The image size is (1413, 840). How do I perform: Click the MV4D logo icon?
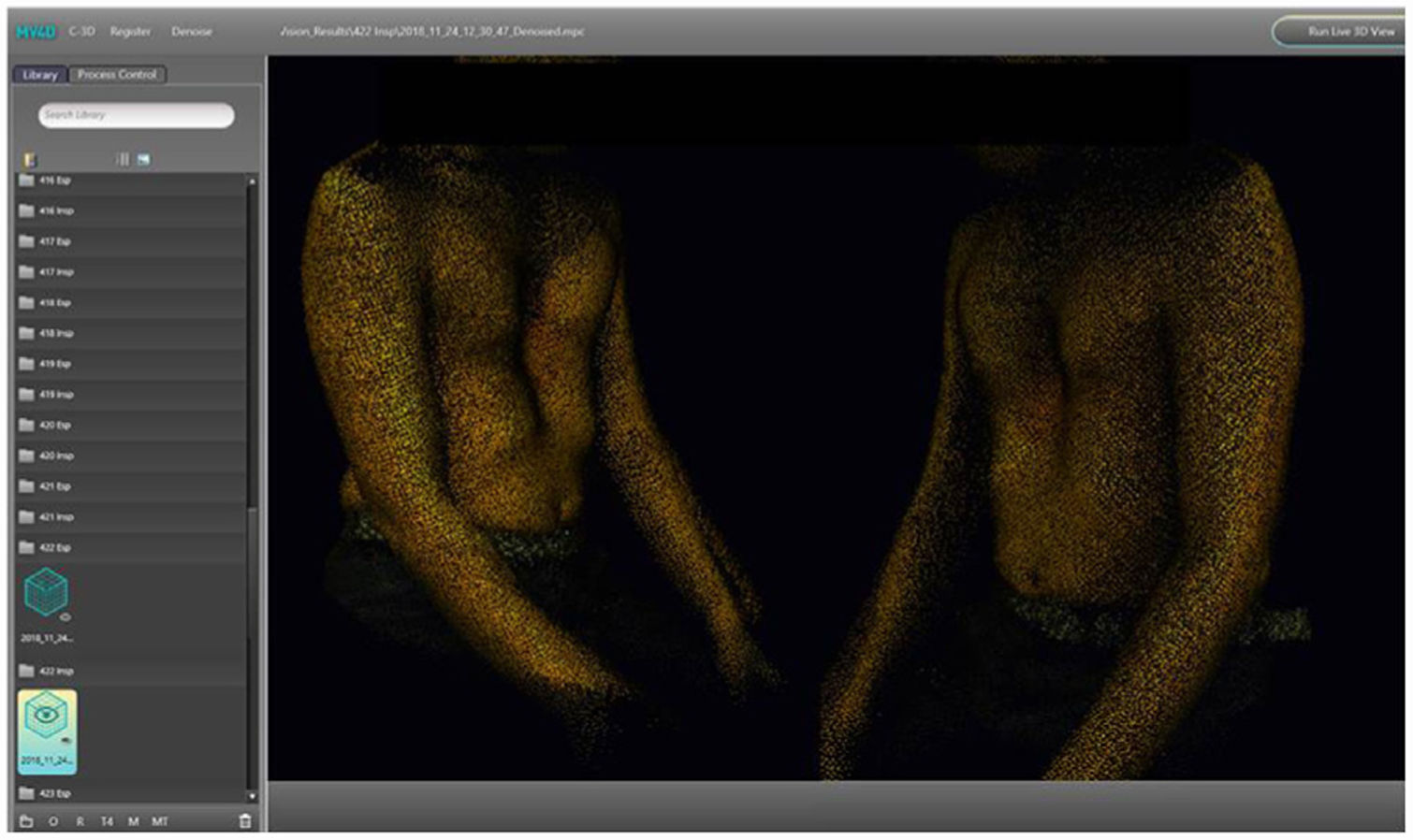click(x=36, y=32)
